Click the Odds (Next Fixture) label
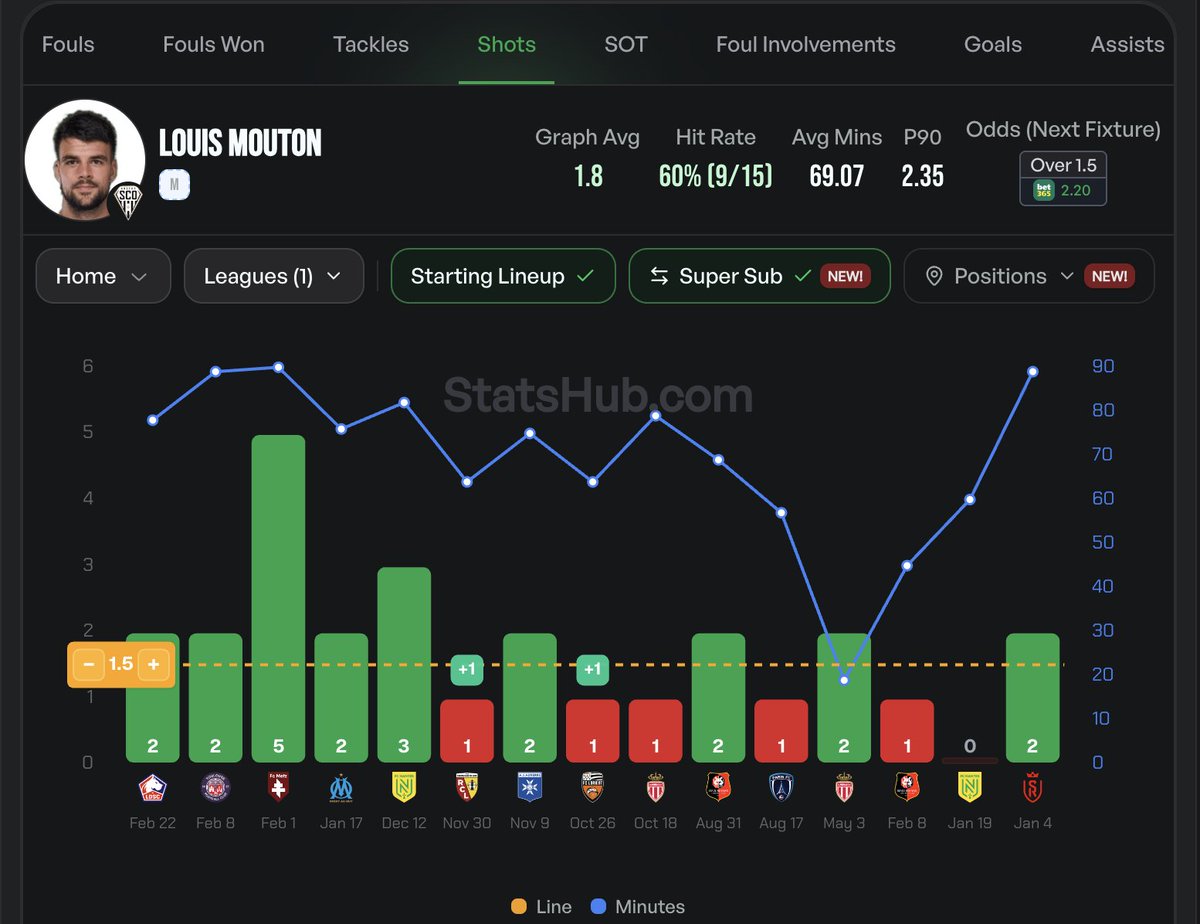The height and width of the screenshot is (924, 1200). (x=1063, y=129)
